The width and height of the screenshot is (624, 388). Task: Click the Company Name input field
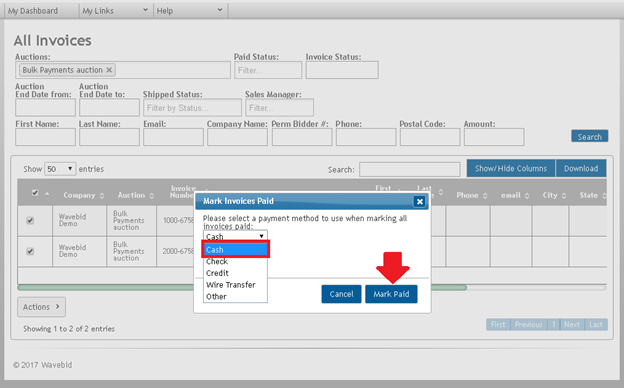point(238,137)
